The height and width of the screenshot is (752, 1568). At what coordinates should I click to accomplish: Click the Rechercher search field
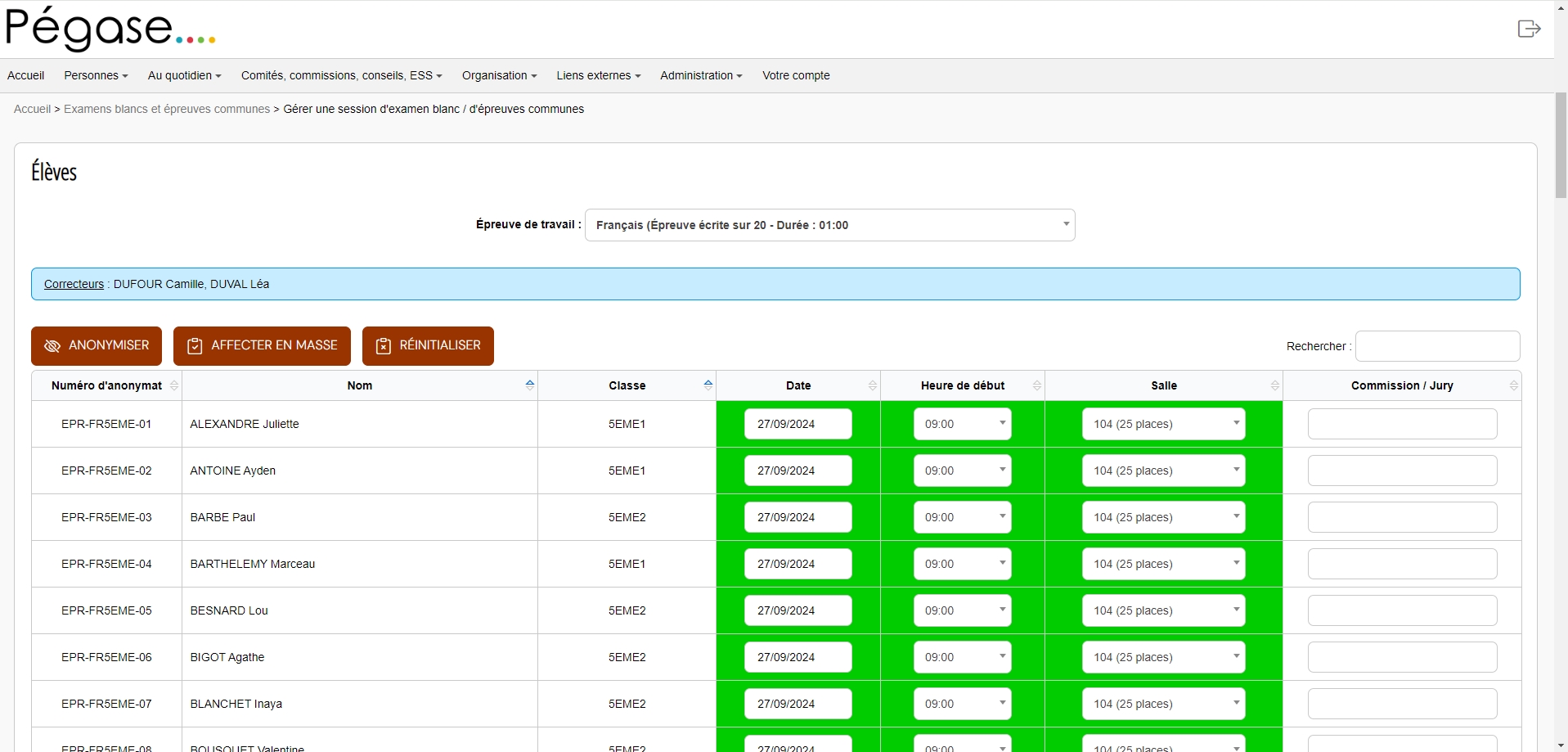[x=1438, y=346]
